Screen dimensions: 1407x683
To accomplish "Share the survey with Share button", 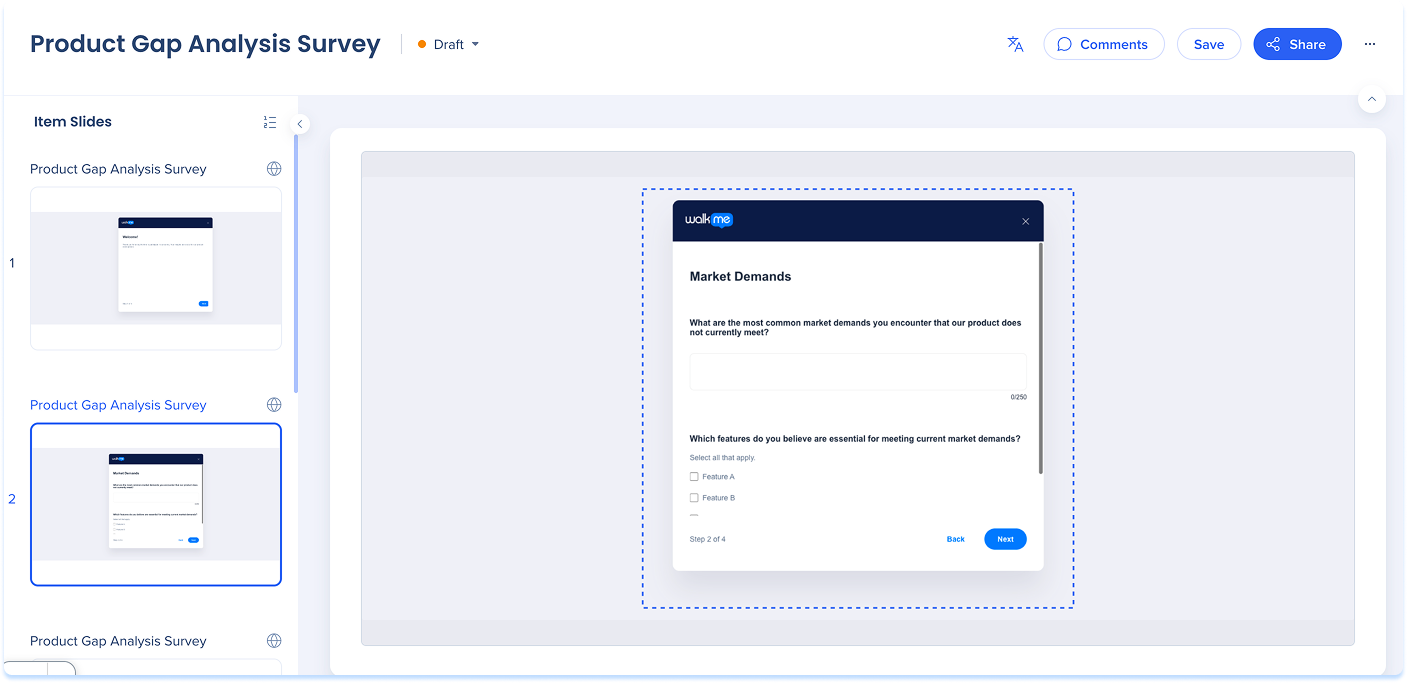I will pos(1296,44).
